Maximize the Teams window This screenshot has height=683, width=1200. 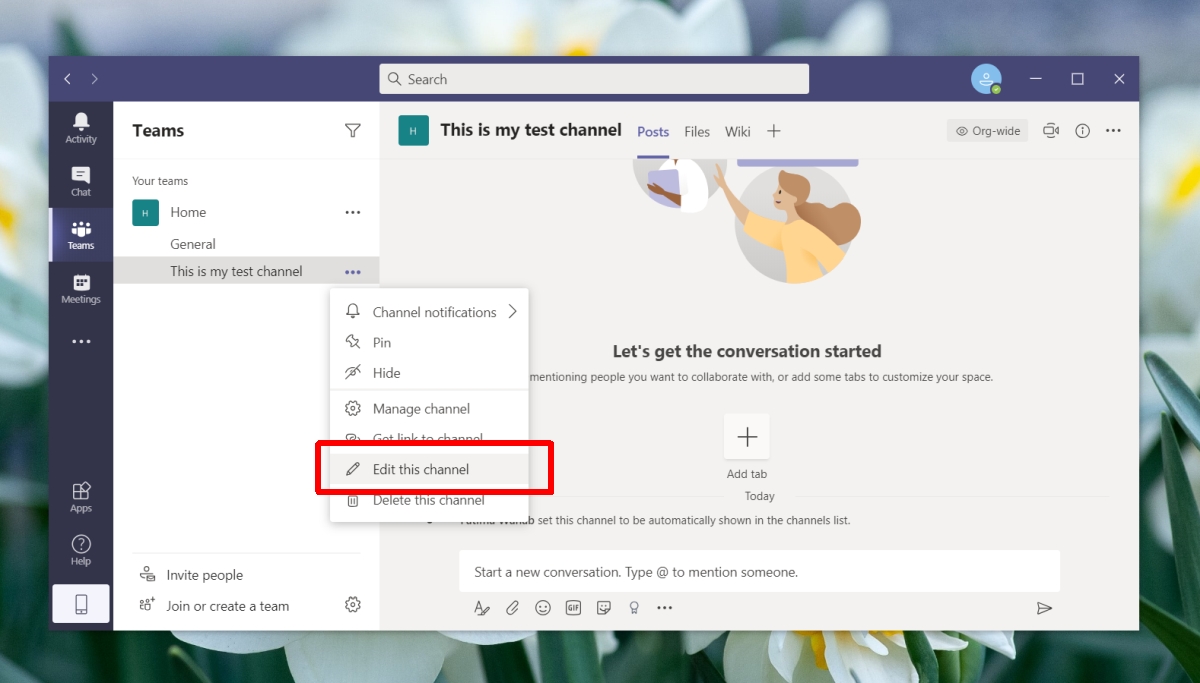[1077, 79]
